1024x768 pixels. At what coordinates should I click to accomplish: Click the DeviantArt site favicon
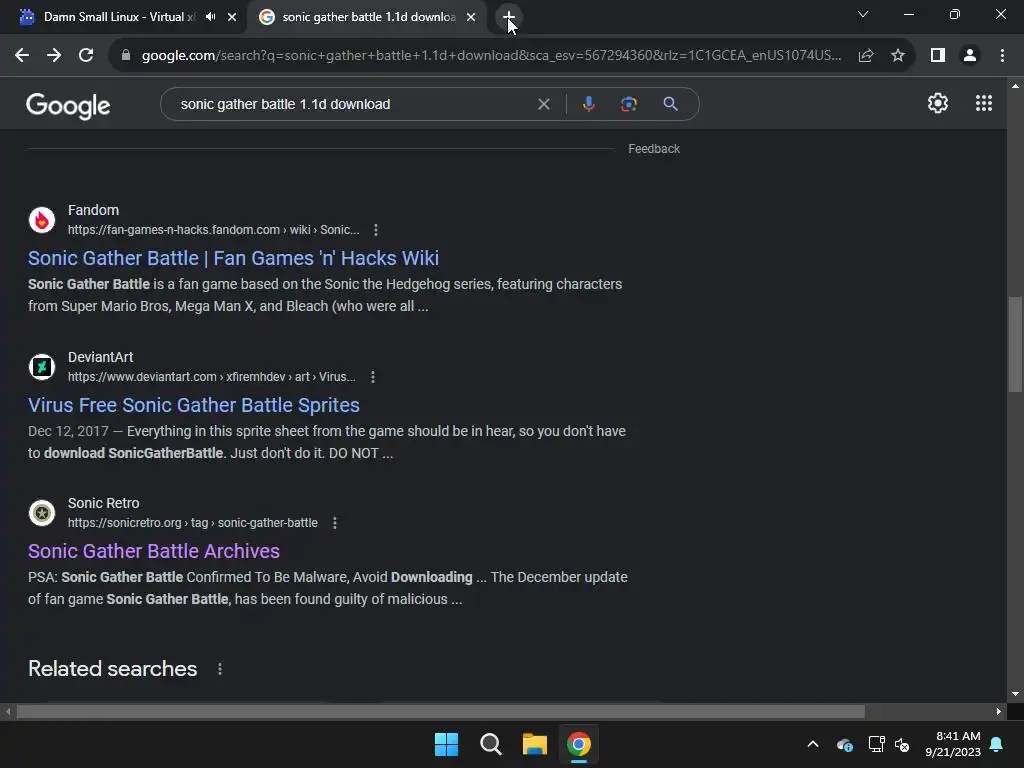(42, 366)
